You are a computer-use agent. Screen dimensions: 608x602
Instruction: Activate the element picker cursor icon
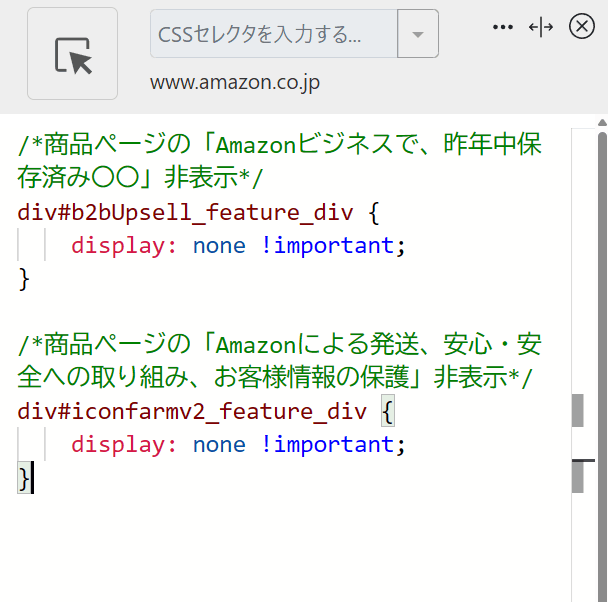point(73,53)
